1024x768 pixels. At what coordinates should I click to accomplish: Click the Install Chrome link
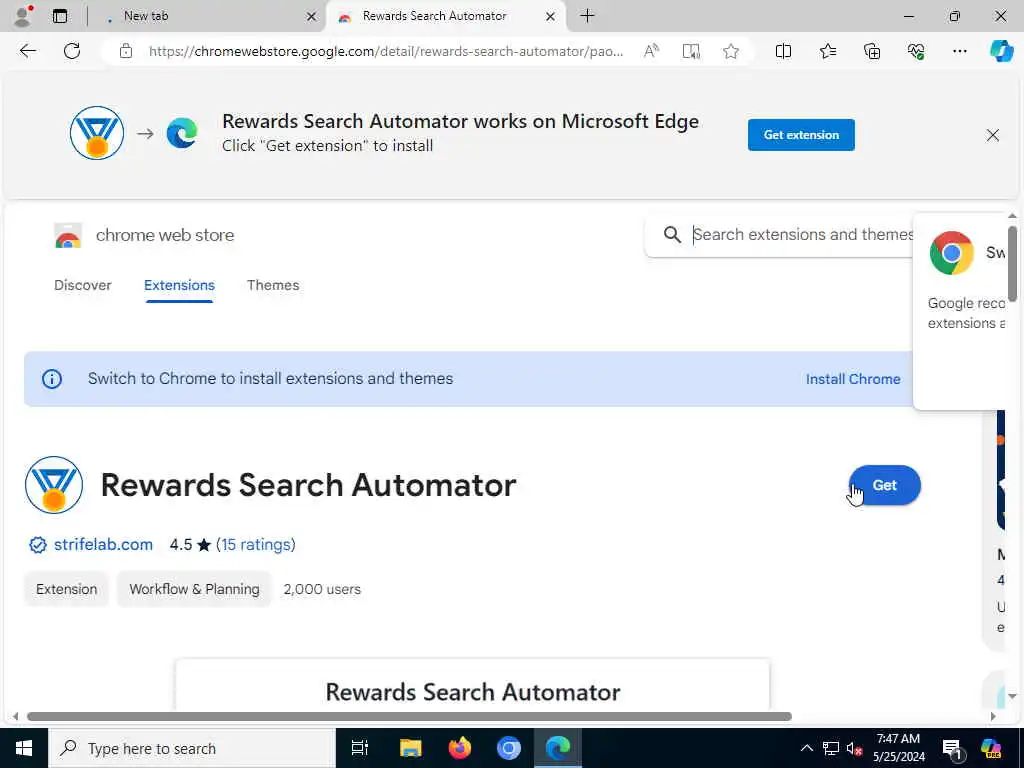click(852, 379)
